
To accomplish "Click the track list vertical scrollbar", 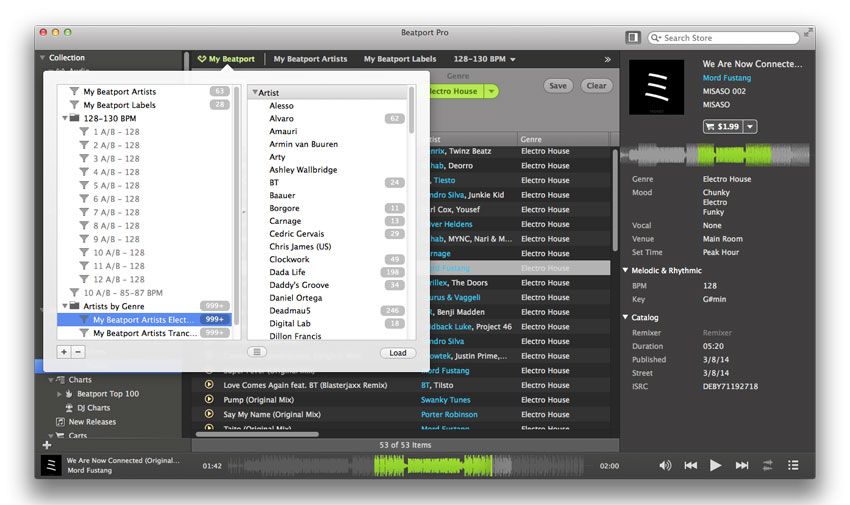I will tap(615, 200).
